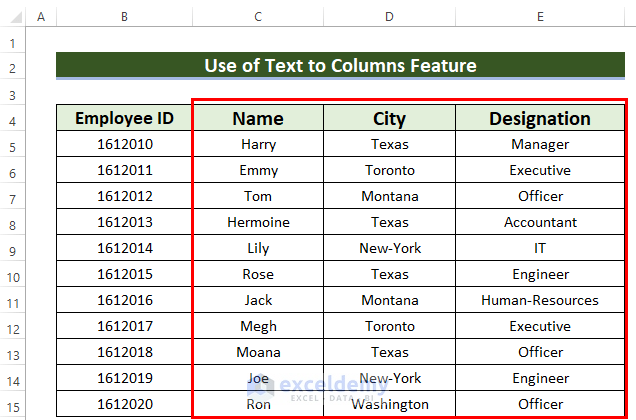Click the cell with name Hermoine
Viewport: 636px width, 420px height.
click(x=258, y=222)
